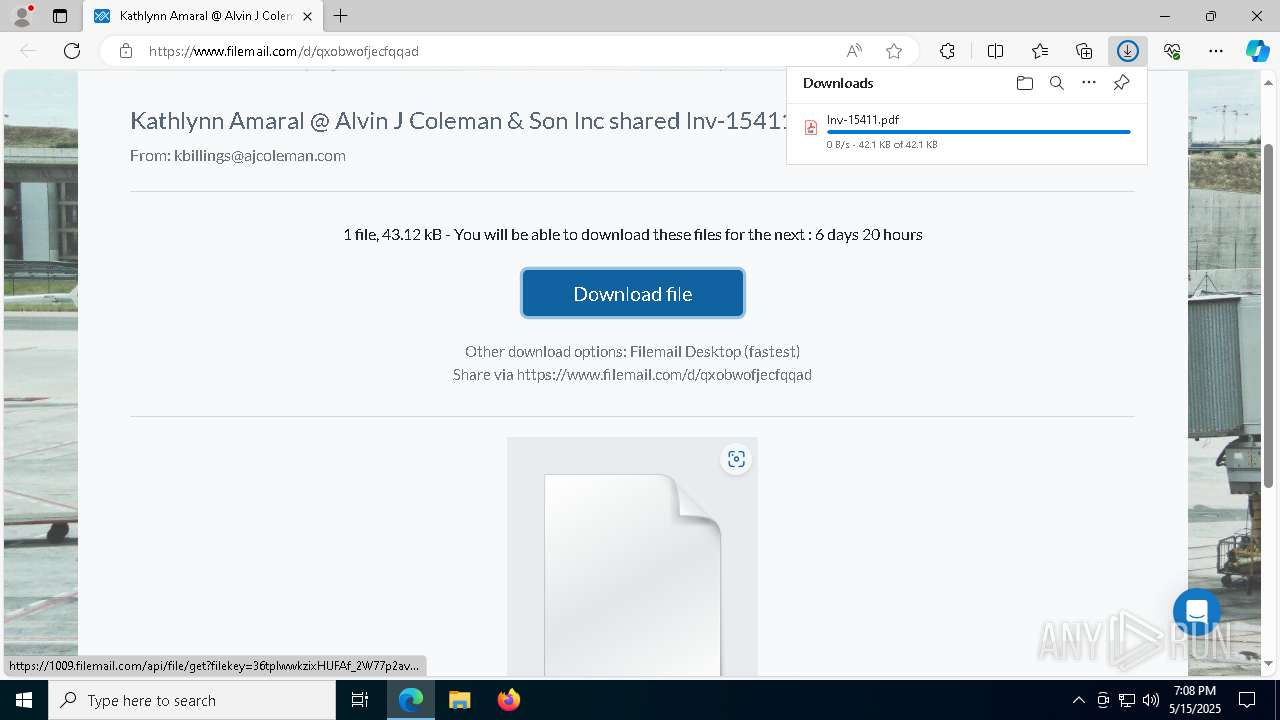Open Extensions puzzle icon

947,51
